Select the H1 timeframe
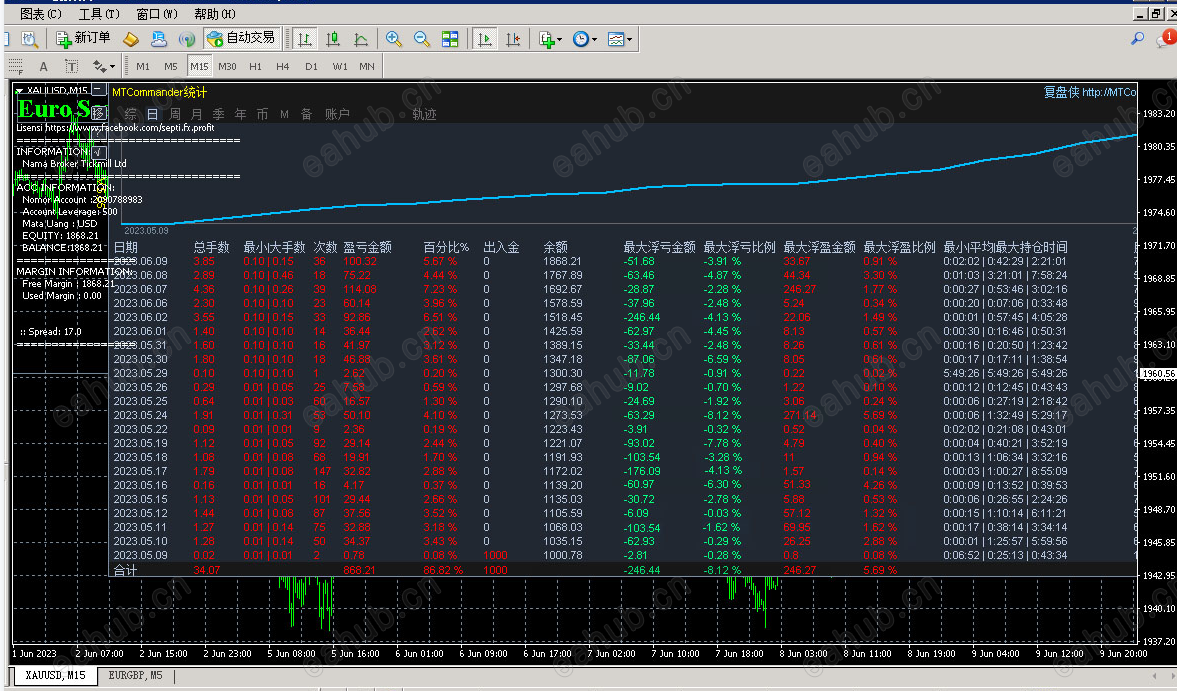Viewport: 1177px width, 691px height. pos(255,66)
